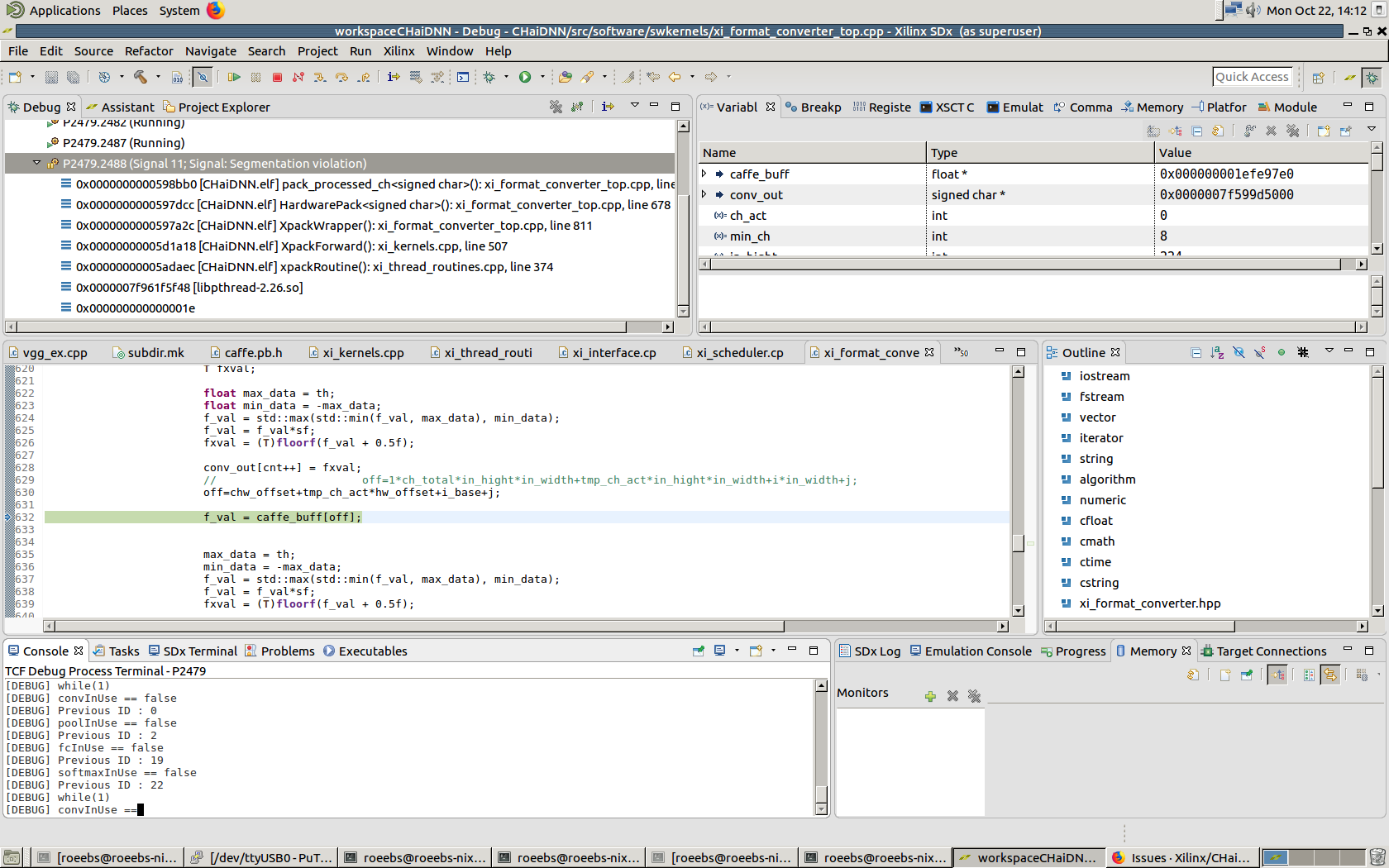Click inside the Quick Access field
This screenshot has height=868, width=1389.
tap(1253, 76)
